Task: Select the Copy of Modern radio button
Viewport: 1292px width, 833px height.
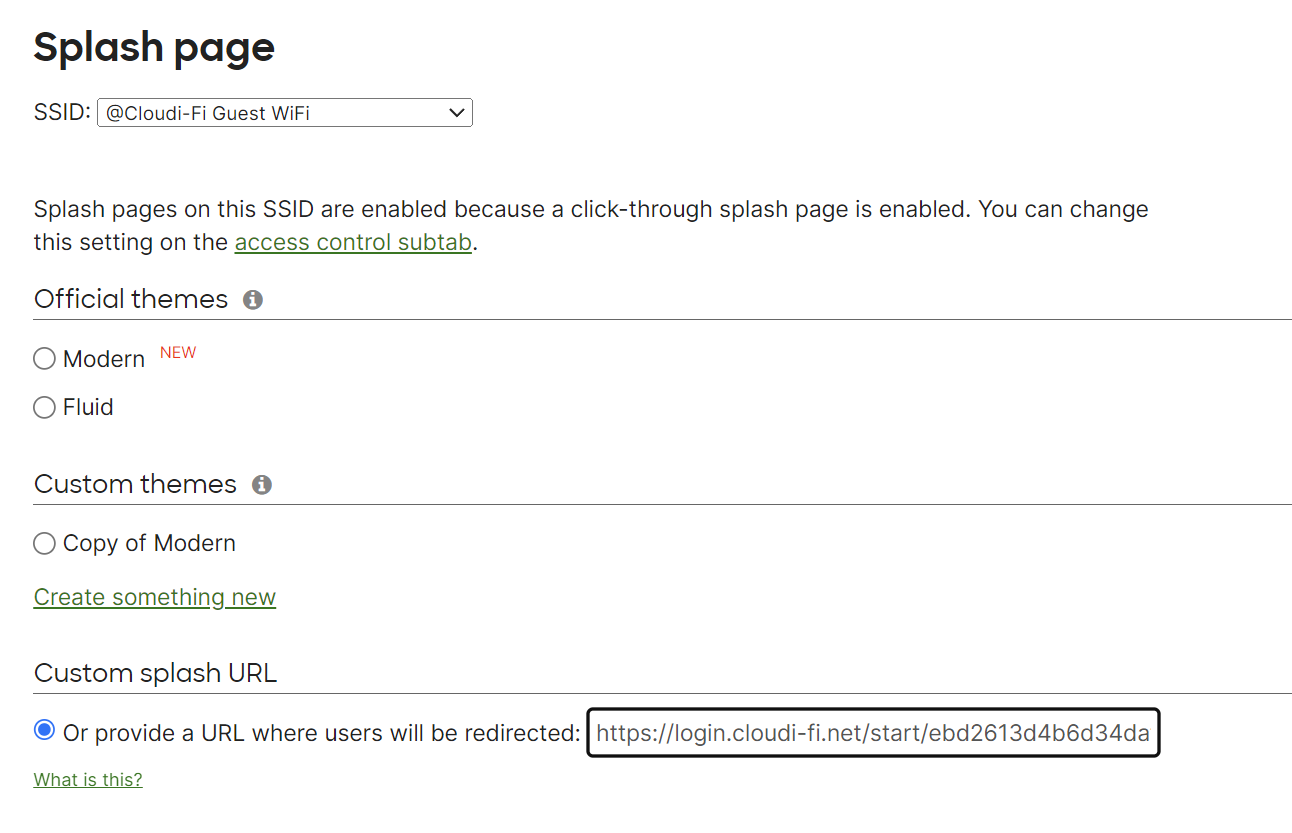Action: click(x=44, y=543)
